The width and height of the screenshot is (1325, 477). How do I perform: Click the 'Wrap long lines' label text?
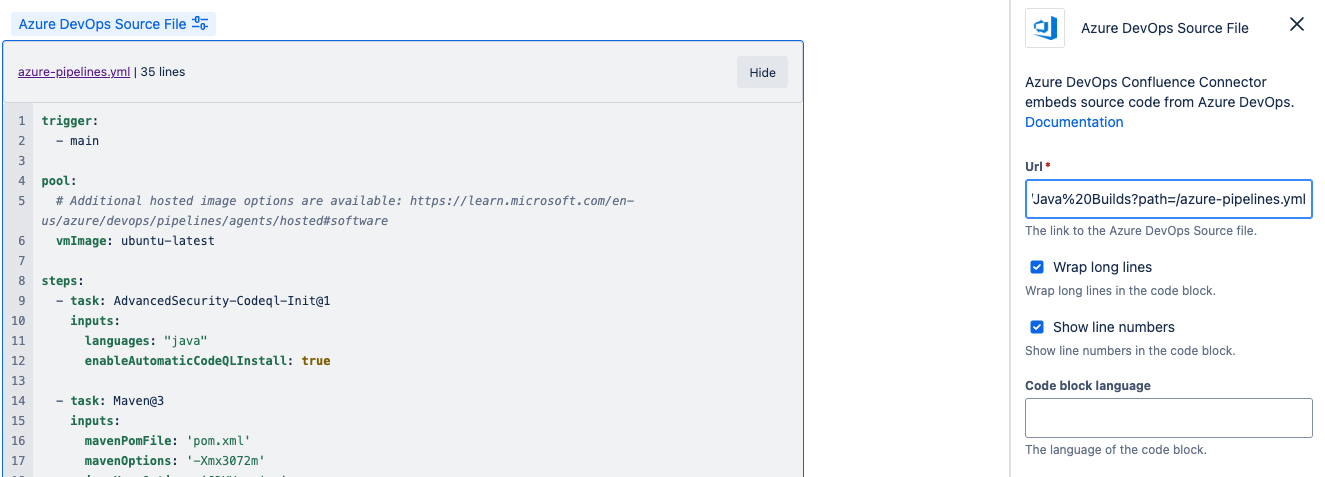1102,267
